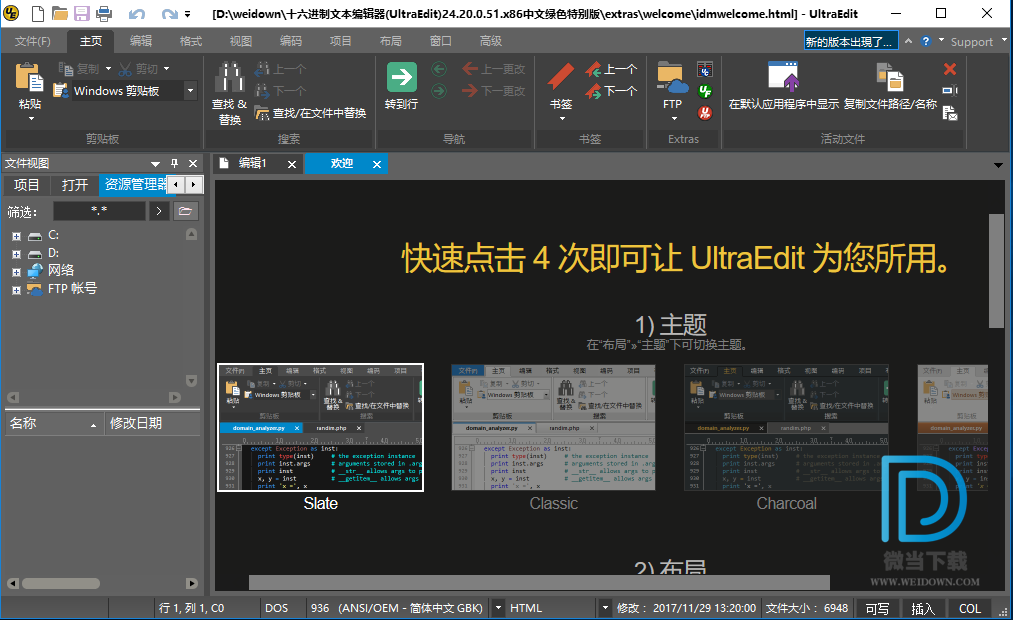The height and width of the screenshot is (620, 1013).
Task: Open the File View panel dropdown arrow
Action: click(x=155, y=164)
